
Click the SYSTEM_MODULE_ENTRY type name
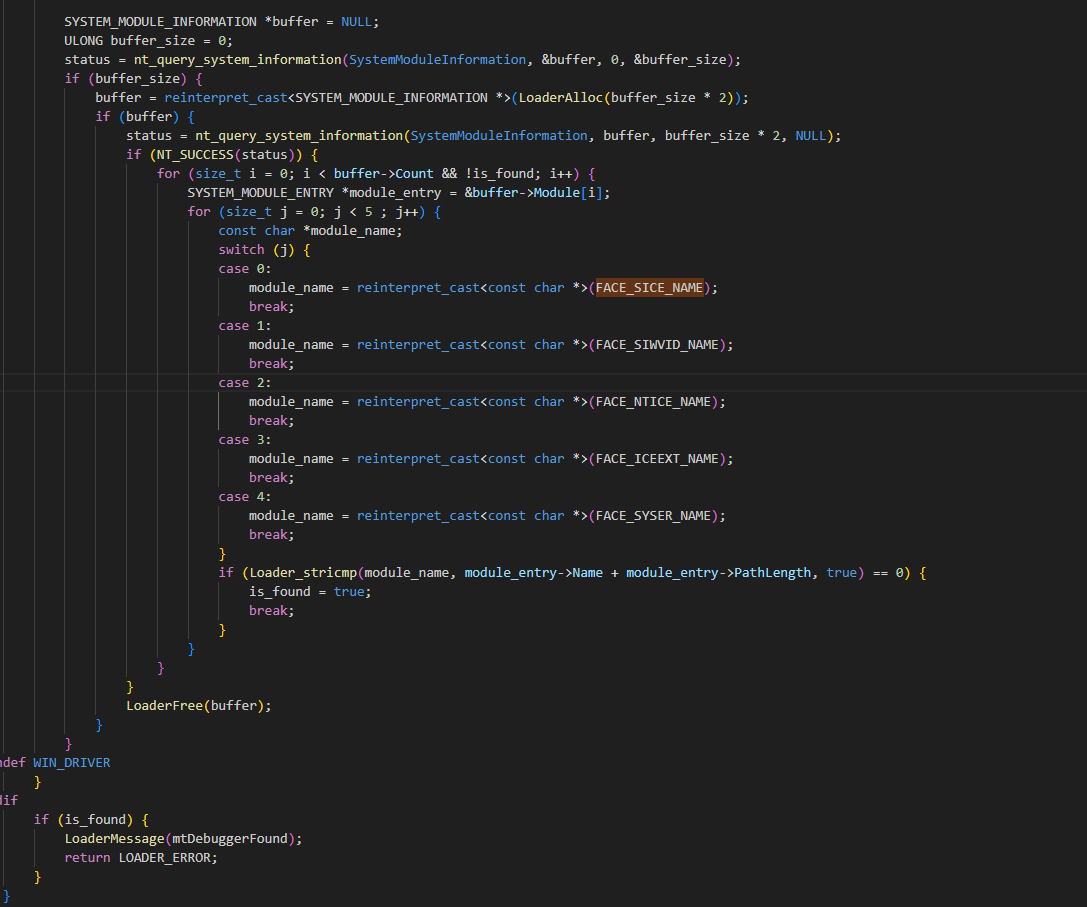(x=260, y=193)
